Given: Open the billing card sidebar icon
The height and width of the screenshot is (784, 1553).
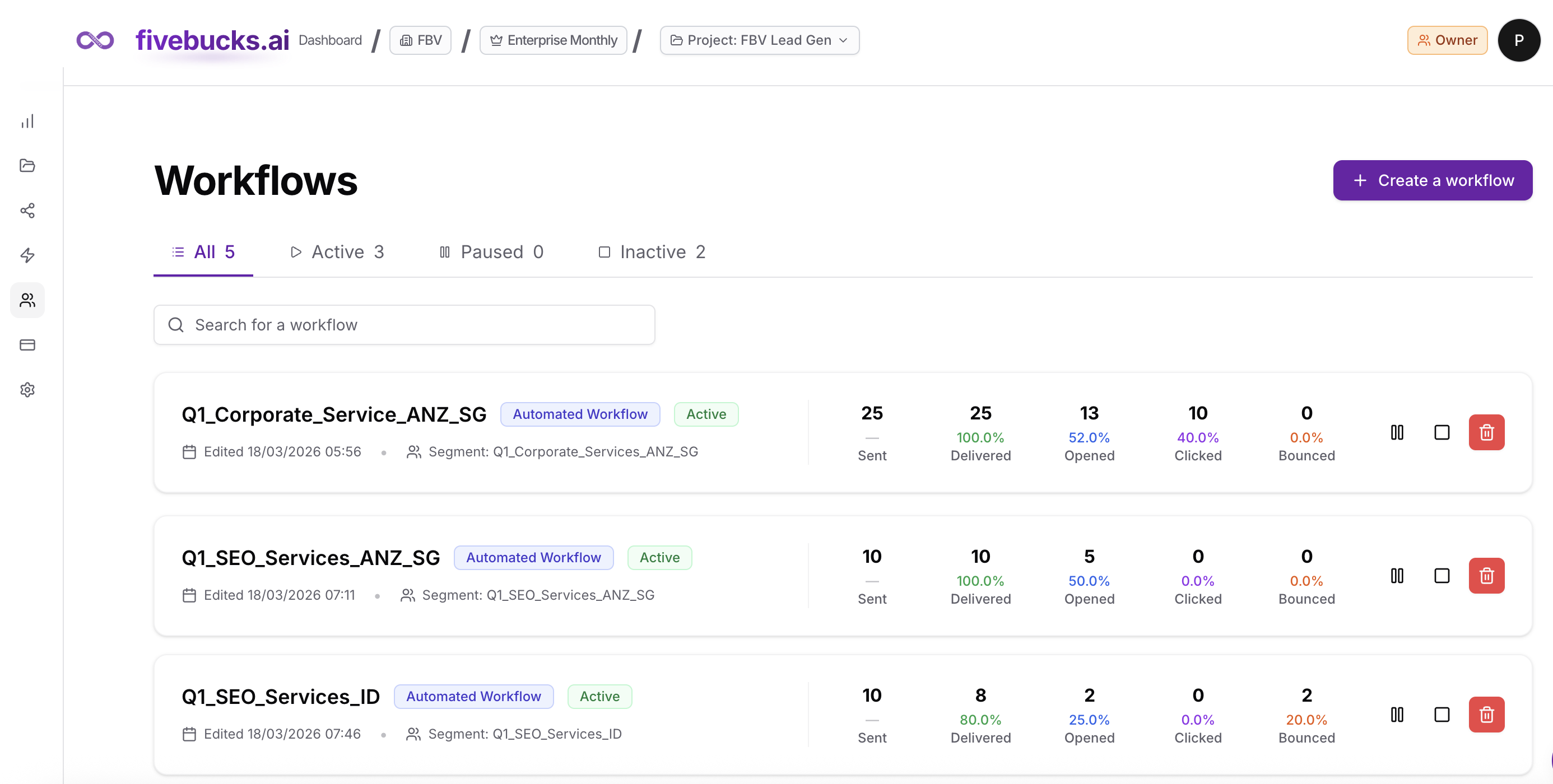Looking at the screenshot, I should (x=27, y=345).
